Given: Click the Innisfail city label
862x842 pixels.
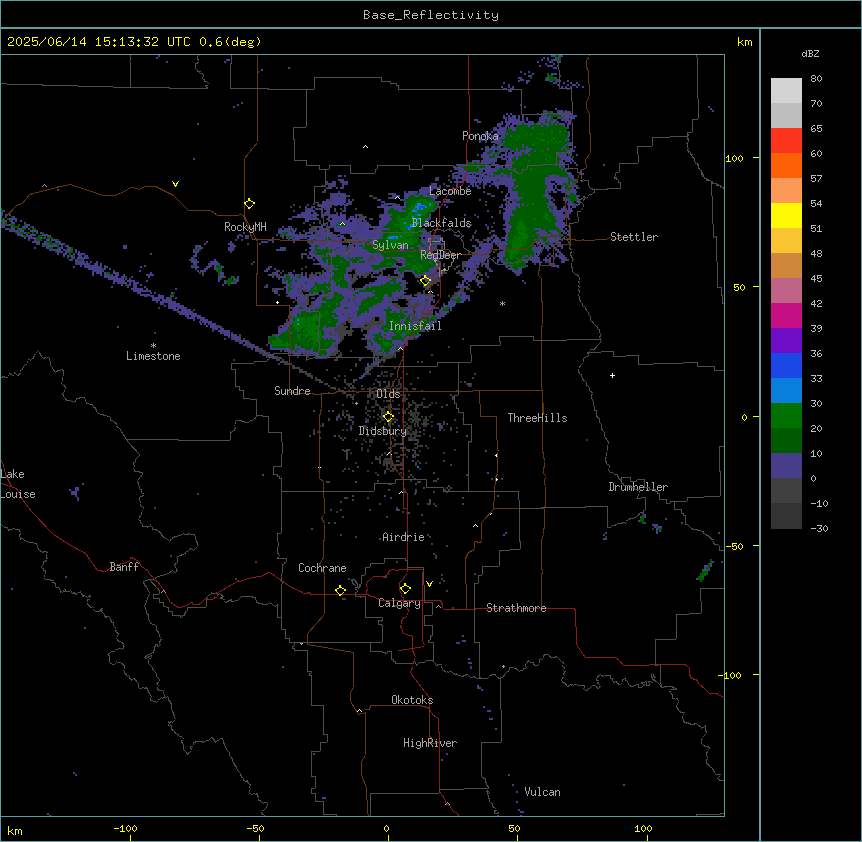Looking at the screenshot, I should click(x=415, y=326).
